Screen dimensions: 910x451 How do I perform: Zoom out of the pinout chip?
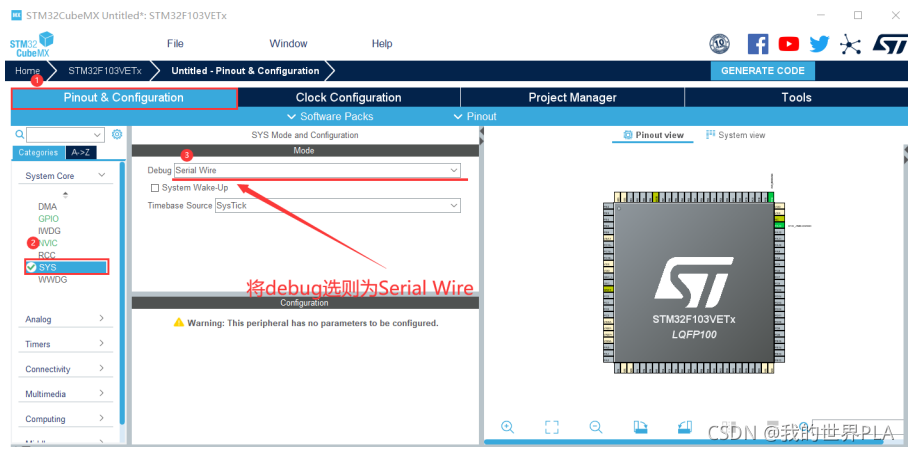[595, 428]
